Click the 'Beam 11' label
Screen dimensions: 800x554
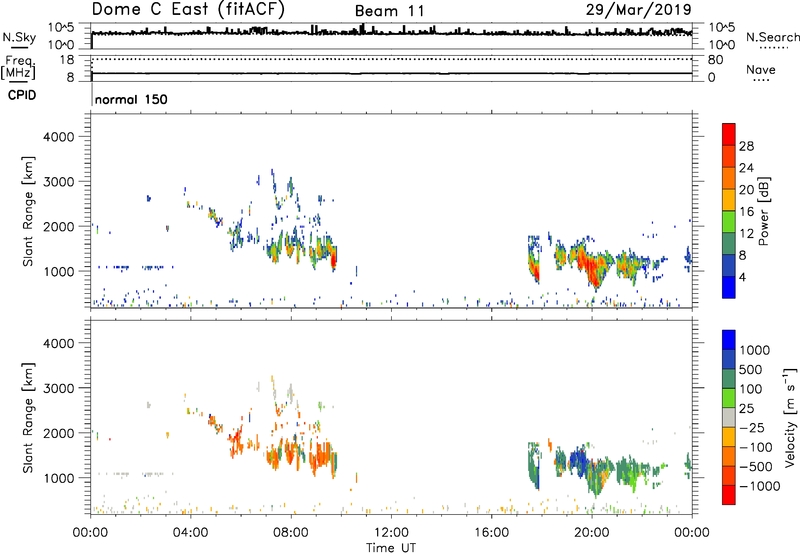click(390, 11)
